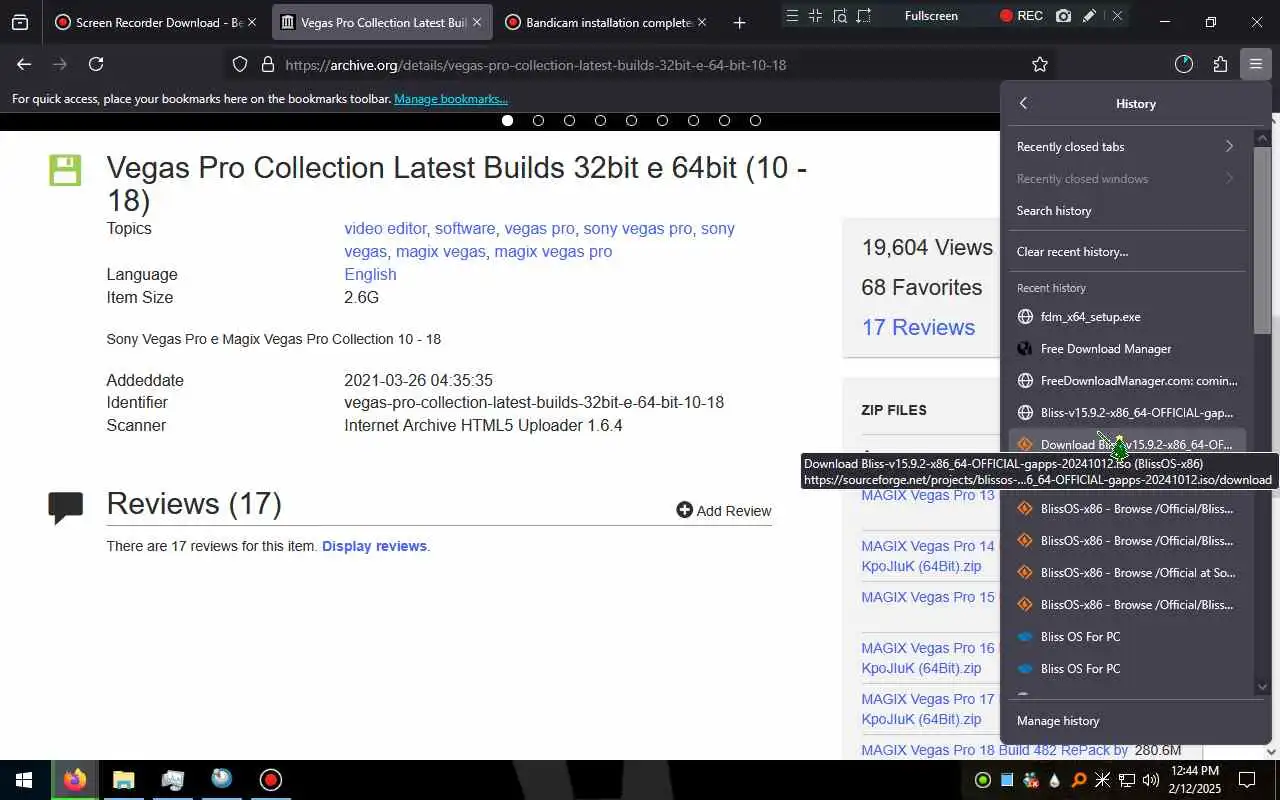Select Bandicam find-window region icon
This screenshot has height=800, width=1280.
point(840,16)
